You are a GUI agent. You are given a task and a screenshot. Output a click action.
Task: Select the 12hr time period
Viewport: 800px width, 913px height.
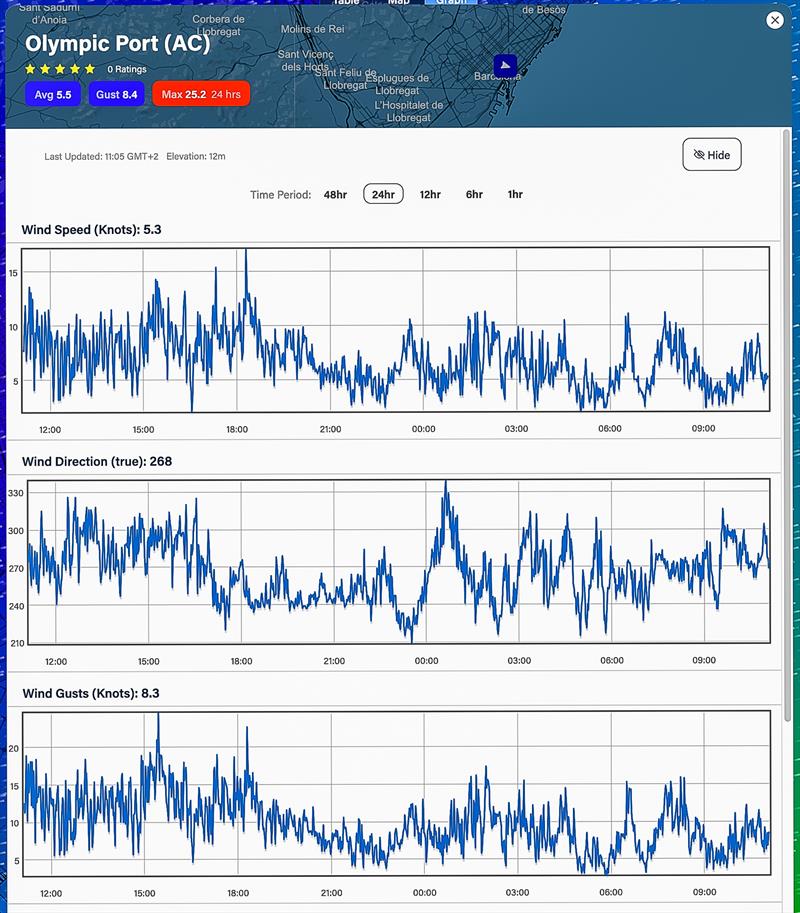click(x=430, y=194)
